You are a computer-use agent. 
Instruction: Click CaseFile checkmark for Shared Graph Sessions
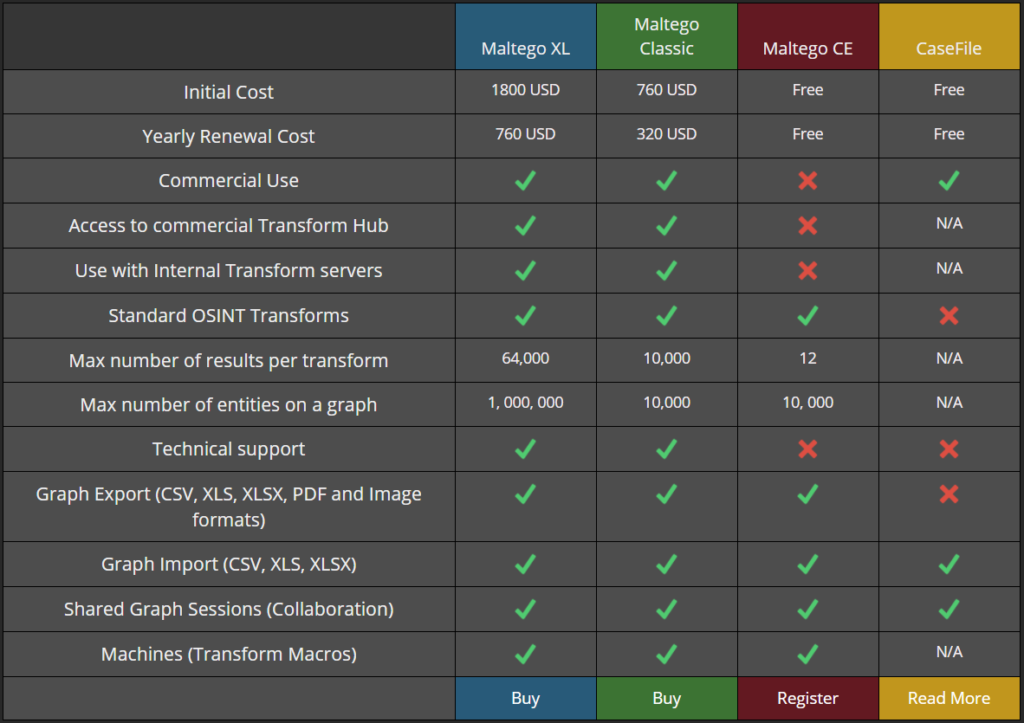(x=949, y=608)
